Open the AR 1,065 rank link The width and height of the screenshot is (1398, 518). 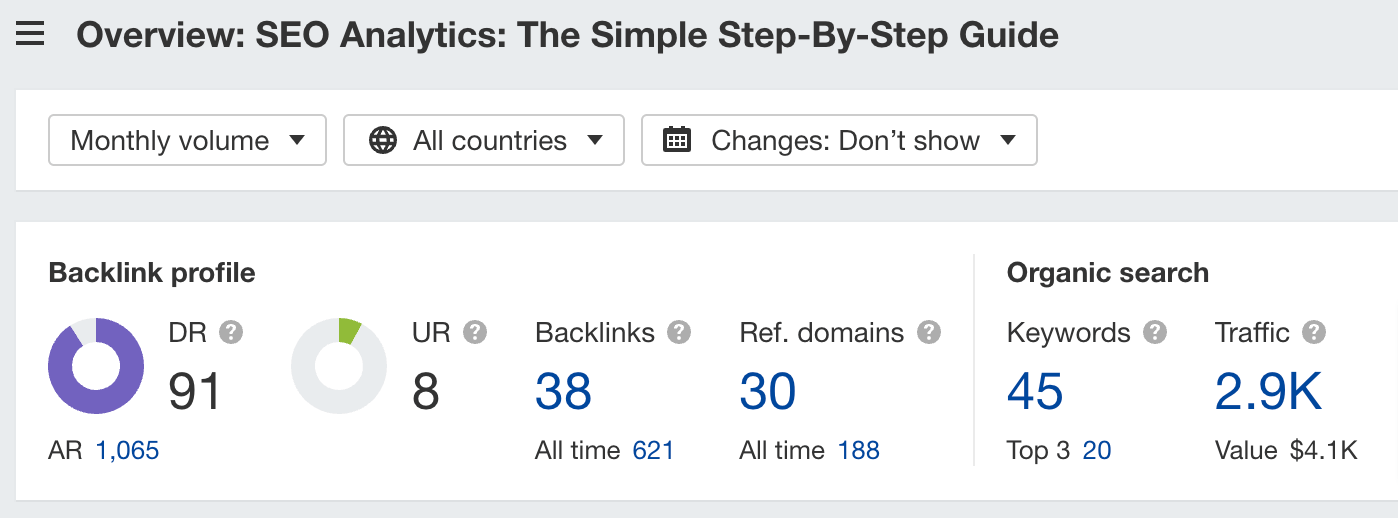[x=127, y=451]
